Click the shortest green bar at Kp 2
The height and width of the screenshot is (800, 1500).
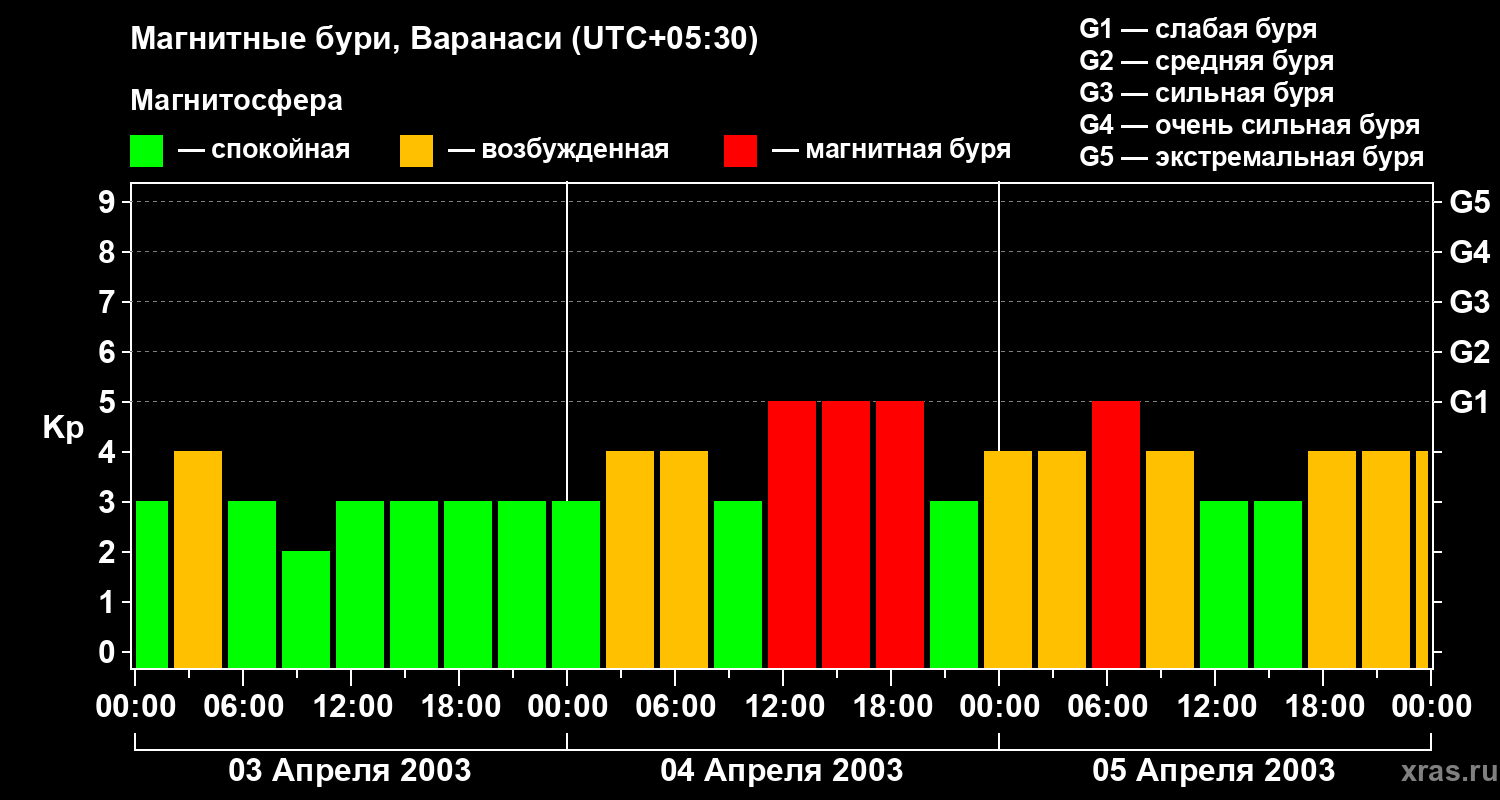pos(306,610)
